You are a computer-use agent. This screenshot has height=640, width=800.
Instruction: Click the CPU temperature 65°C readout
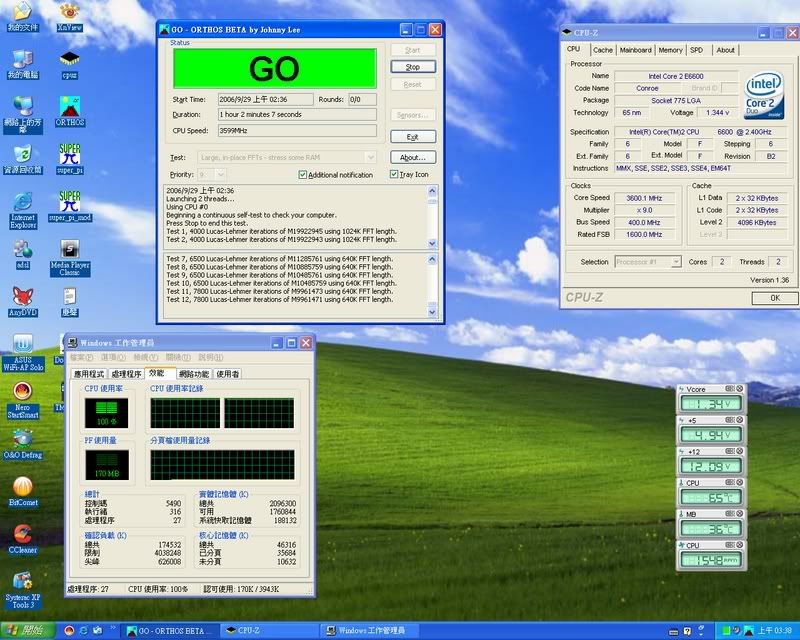pyautogui.click(x=709, y=498)
